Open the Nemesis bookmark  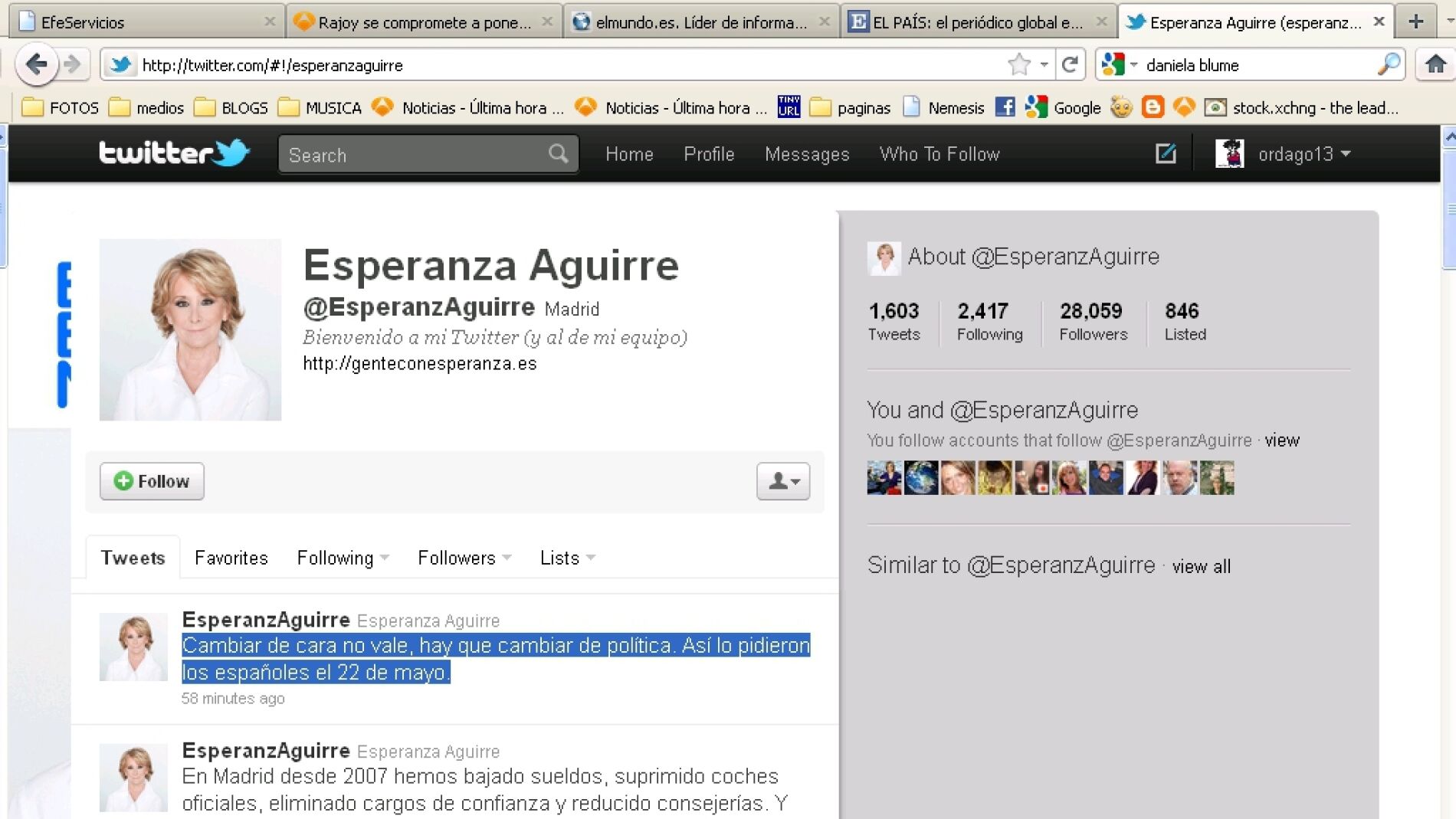[943, 107]
